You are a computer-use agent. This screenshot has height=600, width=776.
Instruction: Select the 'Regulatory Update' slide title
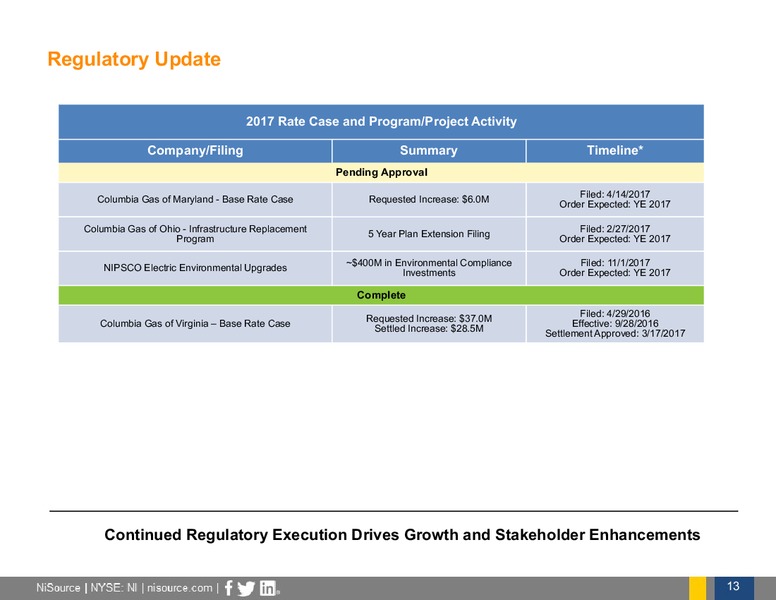(134, 59)
